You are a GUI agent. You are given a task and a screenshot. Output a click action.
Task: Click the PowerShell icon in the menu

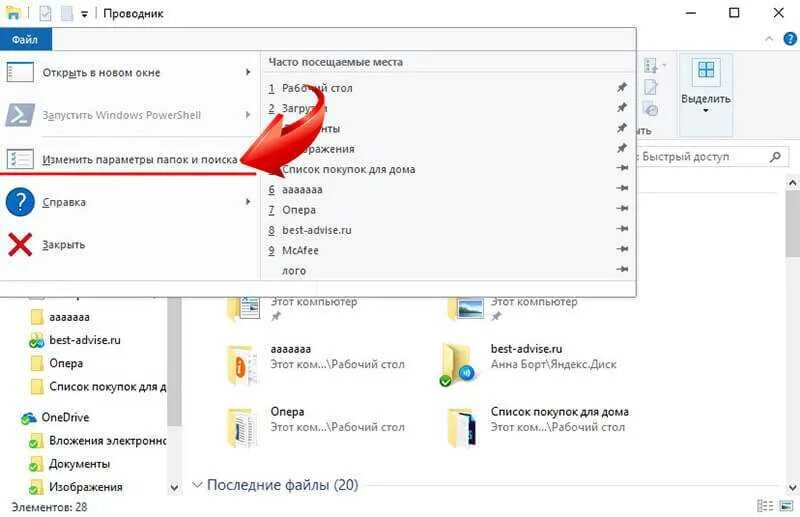pos(20,115)
